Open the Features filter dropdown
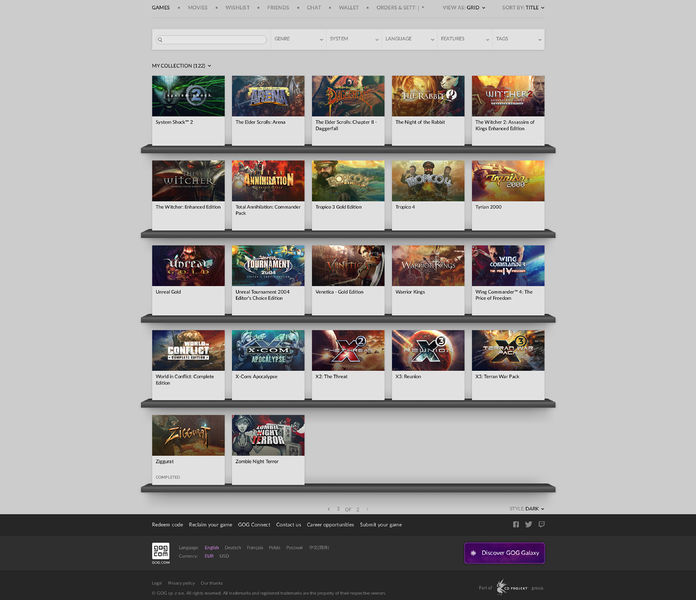 point(465,39)
